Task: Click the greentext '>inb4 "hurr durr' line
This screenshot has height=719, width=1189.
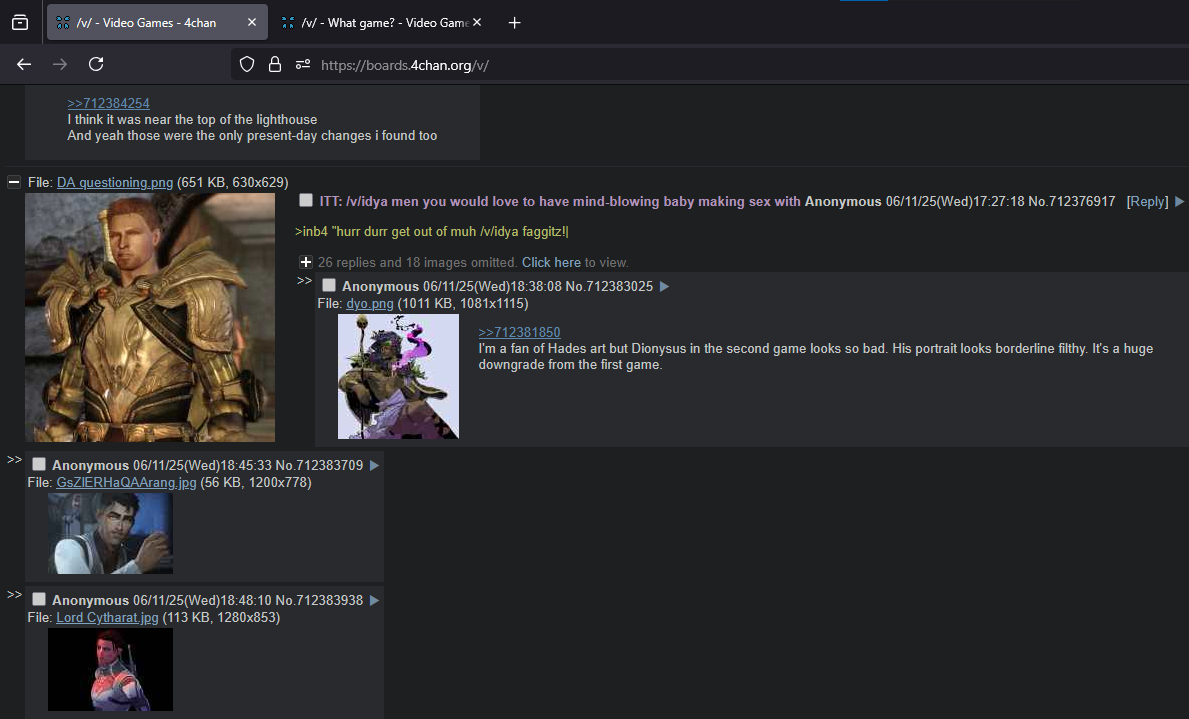Action: tap(431, 232)
